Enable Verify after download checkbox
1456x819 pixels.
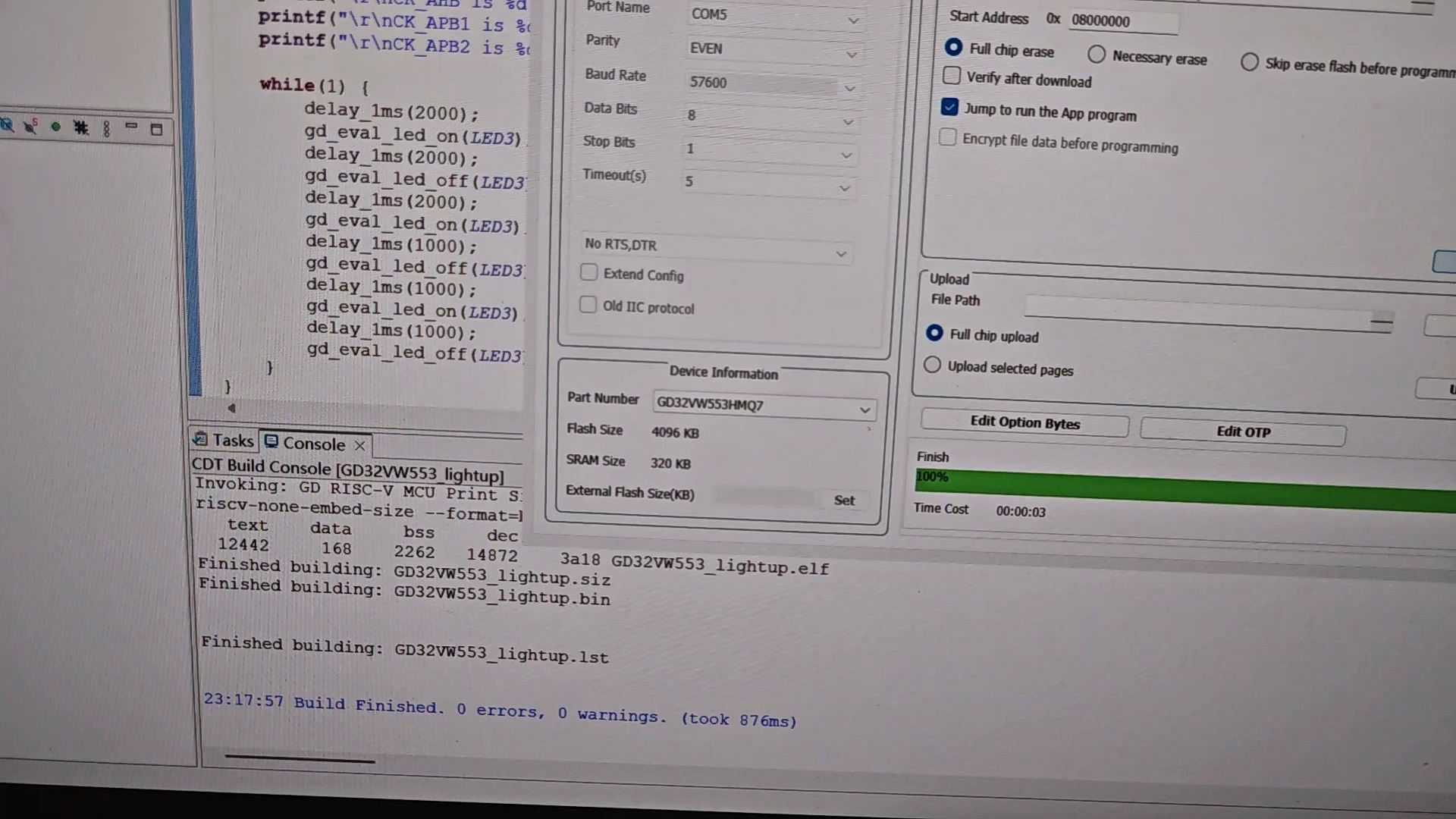tap(952, 76)
